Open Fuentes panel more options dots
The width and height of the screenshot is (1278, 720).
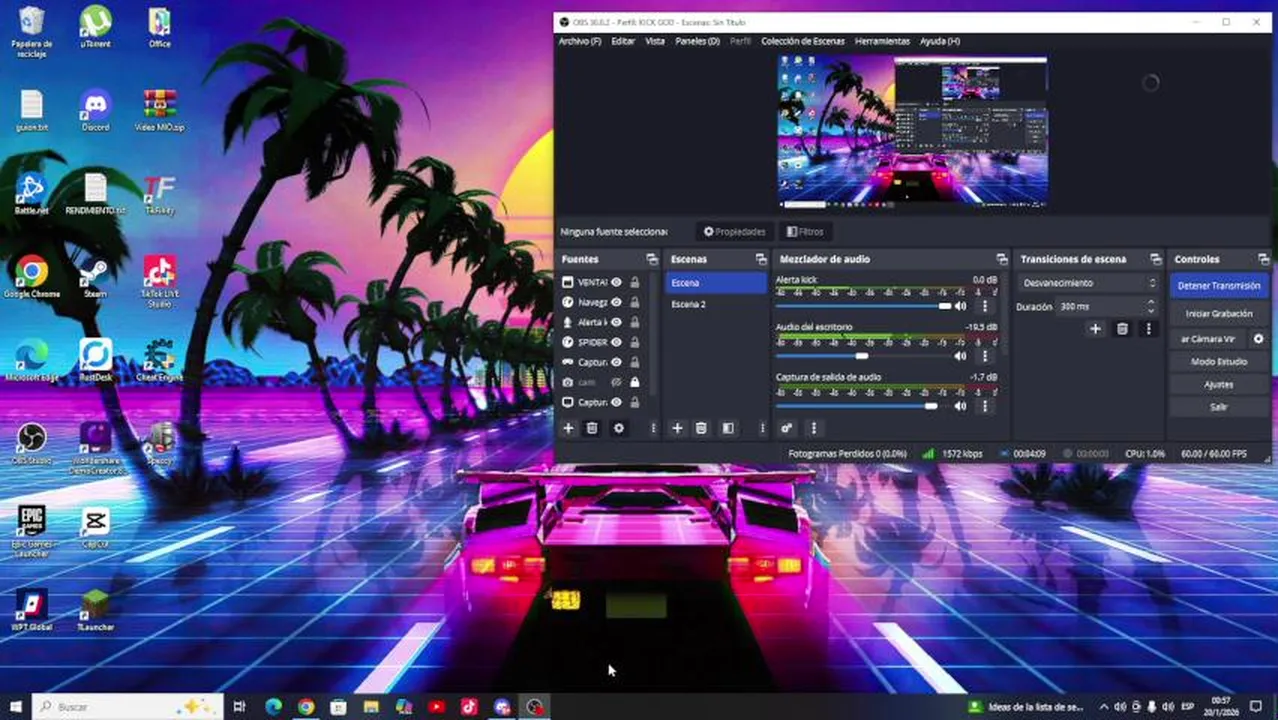[x=653, y=428]
